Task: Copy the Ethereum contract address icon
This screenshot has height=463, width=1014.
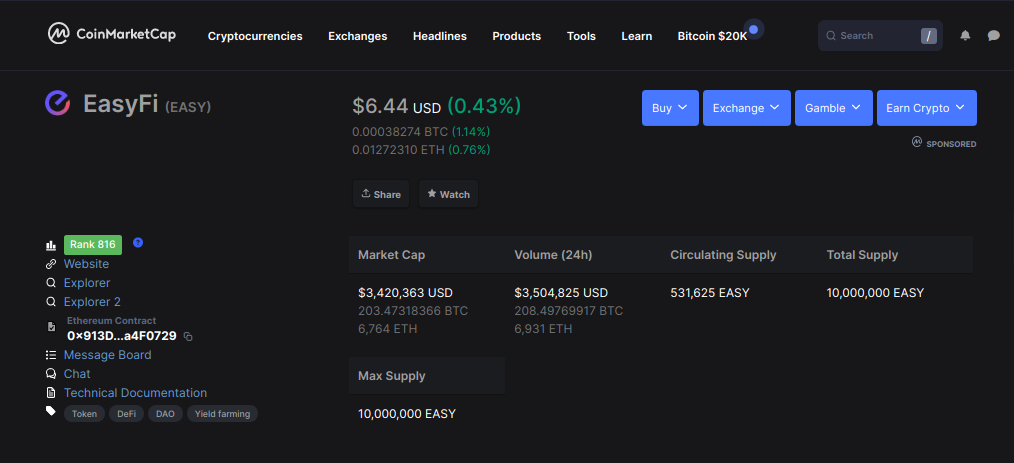Action: pyautogui.click(x=188, y=336)
